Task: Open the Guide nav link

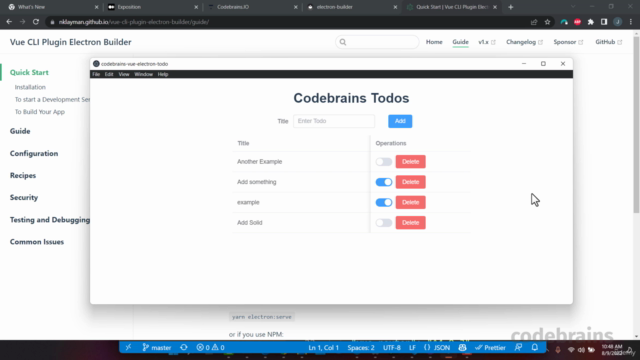Action: [x=460, y=42]
